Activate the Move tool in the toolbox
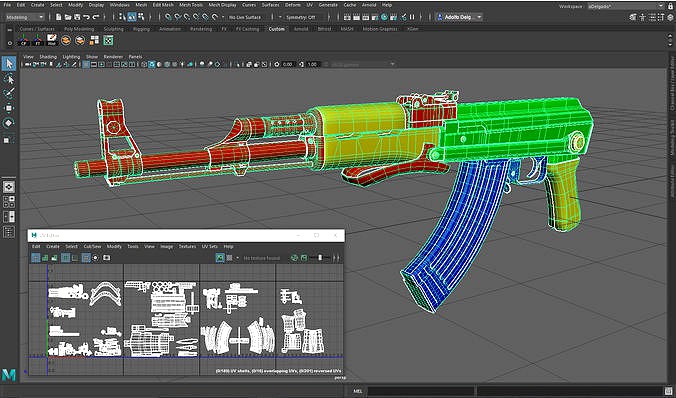Image resolution: width=676 pixels, height=398 pixels. pos(9,108)
